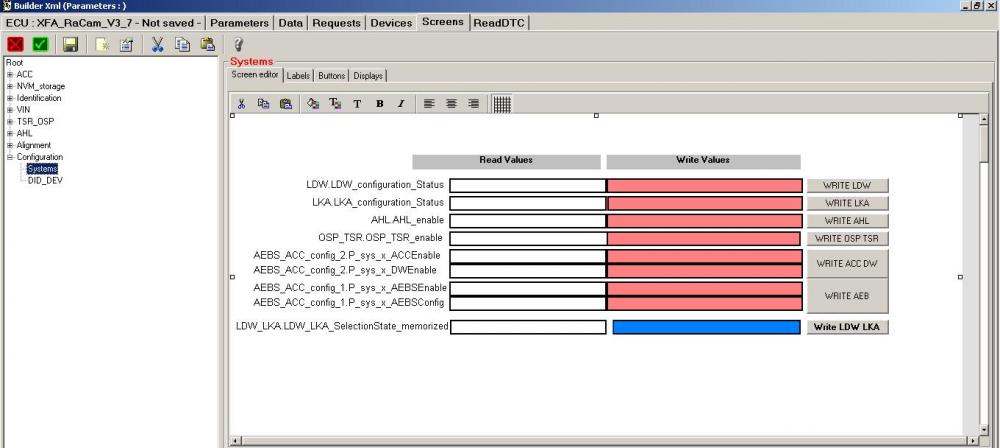Open the Devices tab

(391, 23)
